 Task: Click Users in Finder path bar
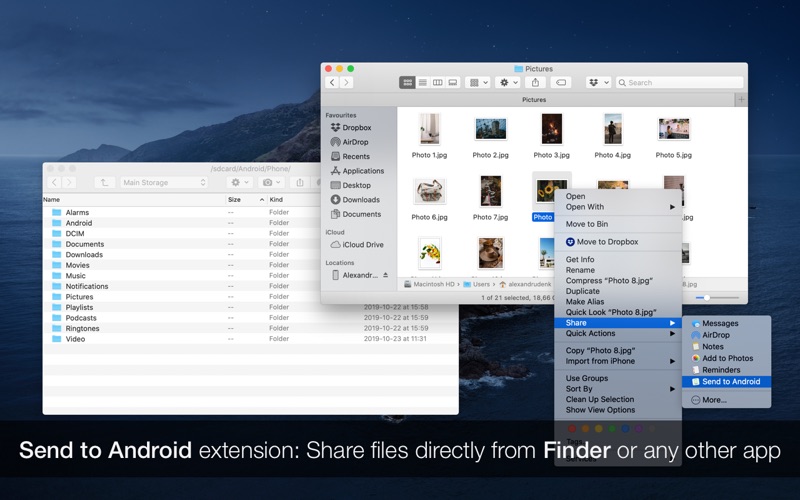point(477,284)
